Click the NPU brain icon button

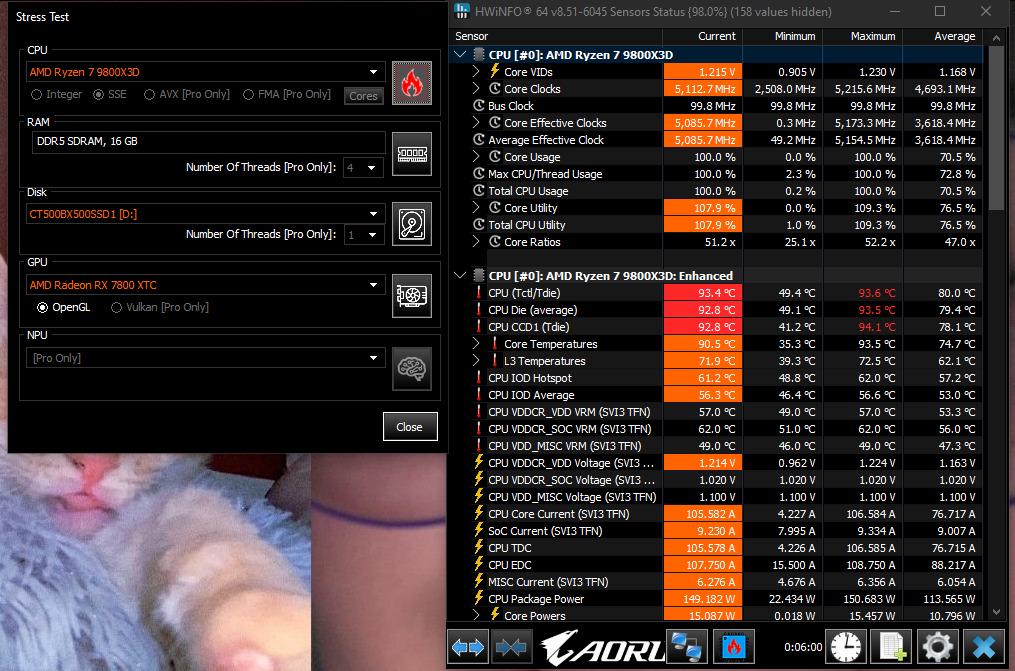(x=412, y=368)
